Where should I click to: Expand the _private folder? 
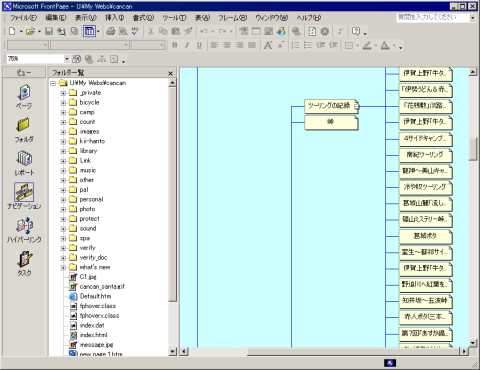point(63,93)
